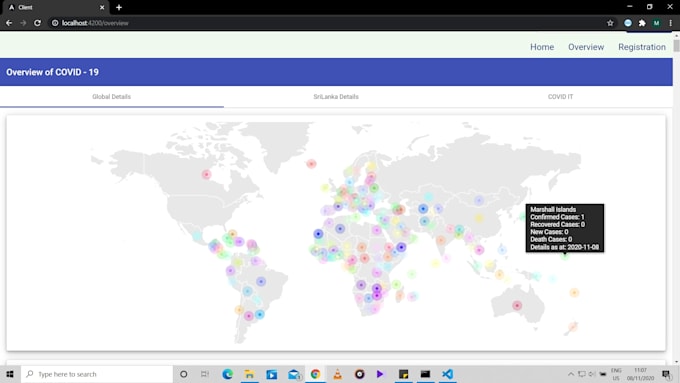Click the Australia case marker on map
This screenshot has height=383, width=680.
point(517,305)
